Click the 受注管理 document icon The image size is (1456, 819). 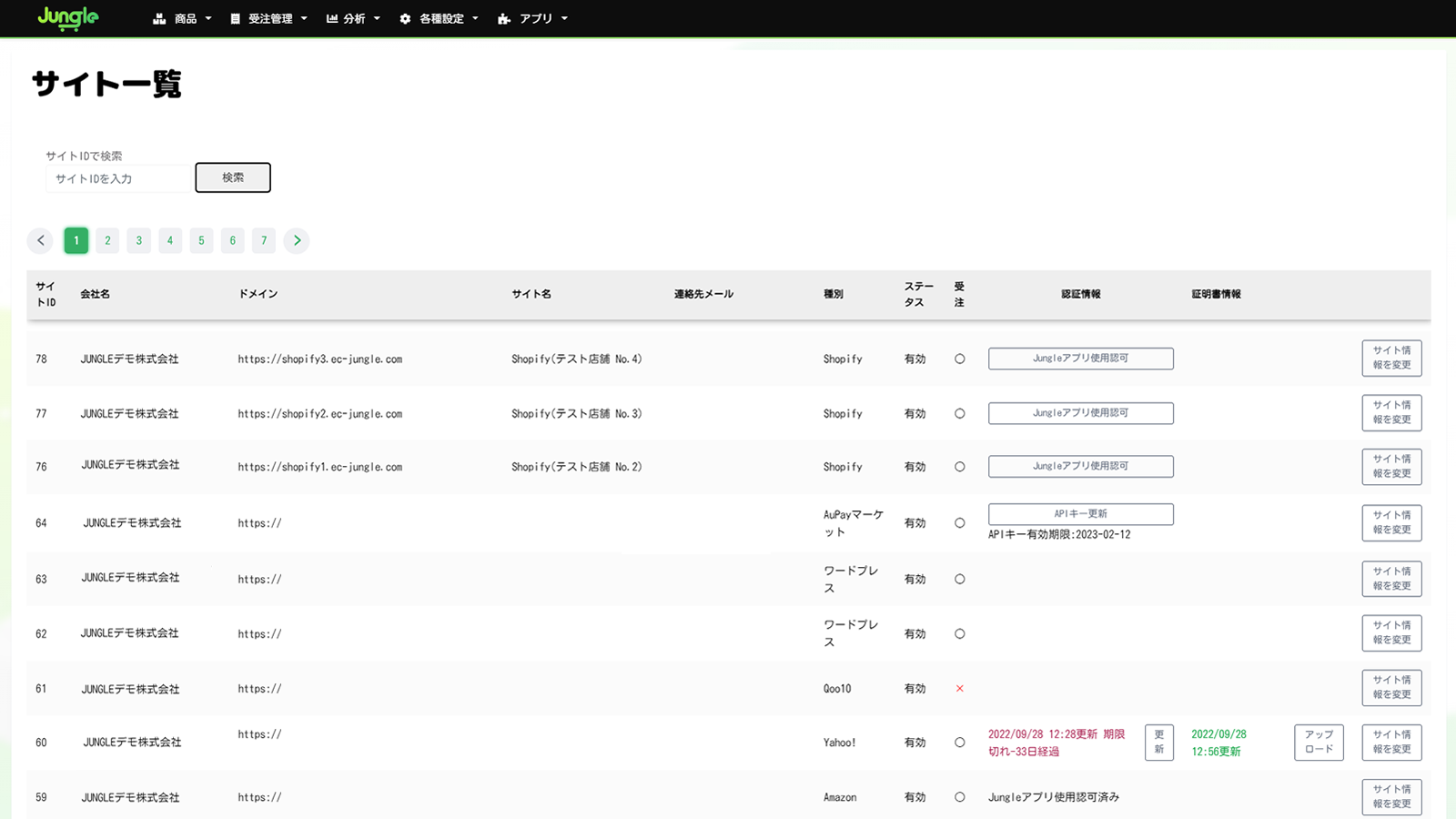click(235, 18)
